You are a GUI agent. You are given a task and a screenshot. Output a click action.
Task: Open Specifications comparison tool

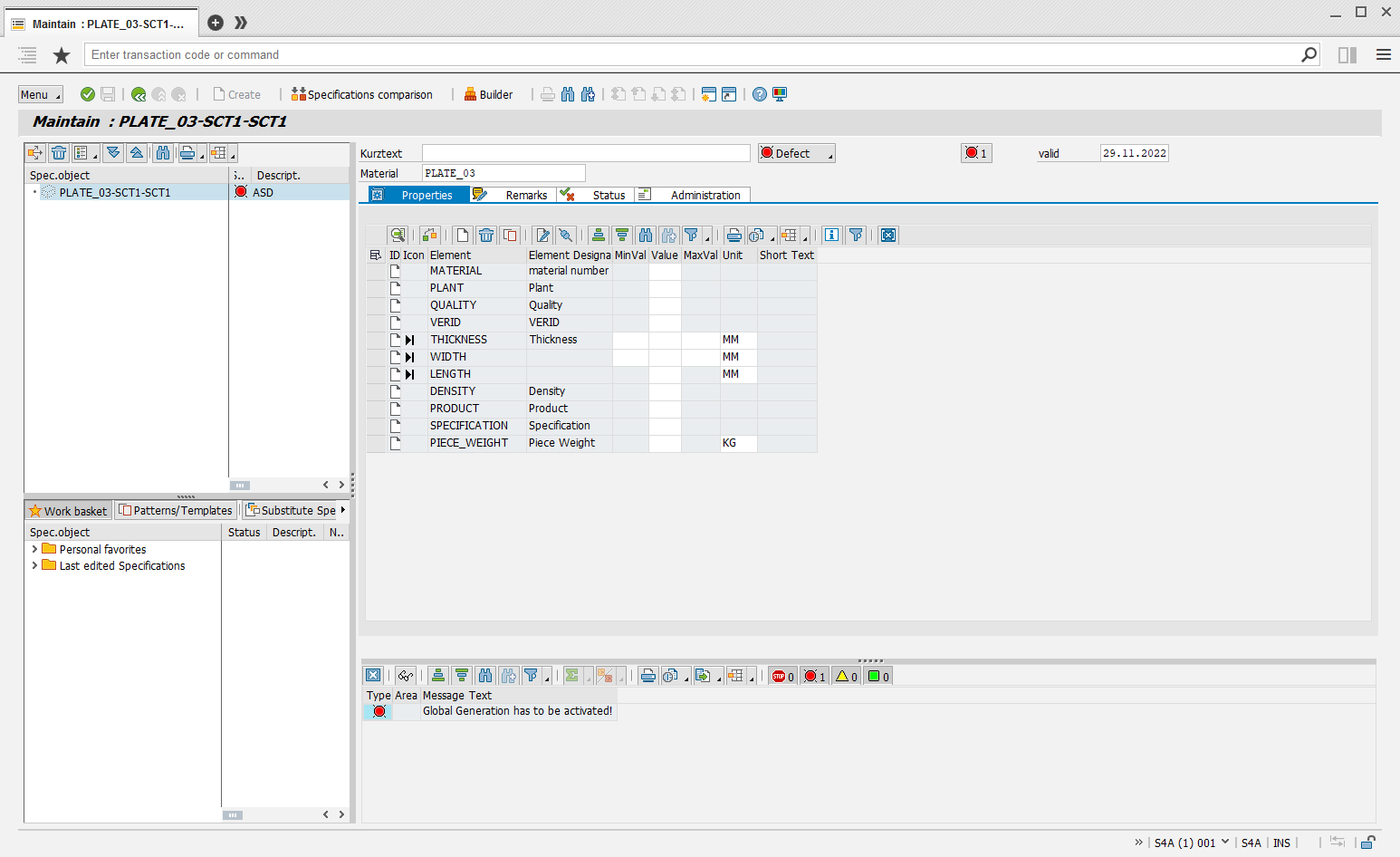coord(361,94)
